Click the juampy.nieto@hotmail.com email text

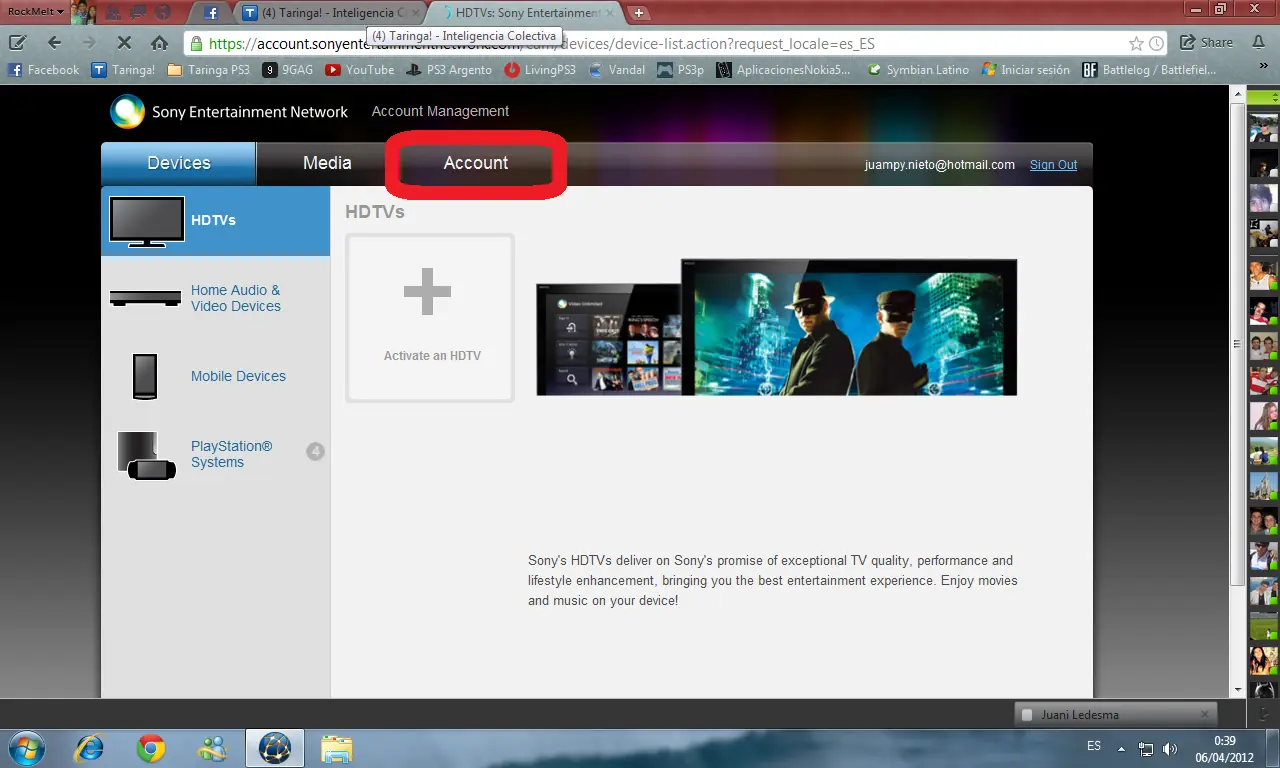pyautogui.click(x=940, y=165)
